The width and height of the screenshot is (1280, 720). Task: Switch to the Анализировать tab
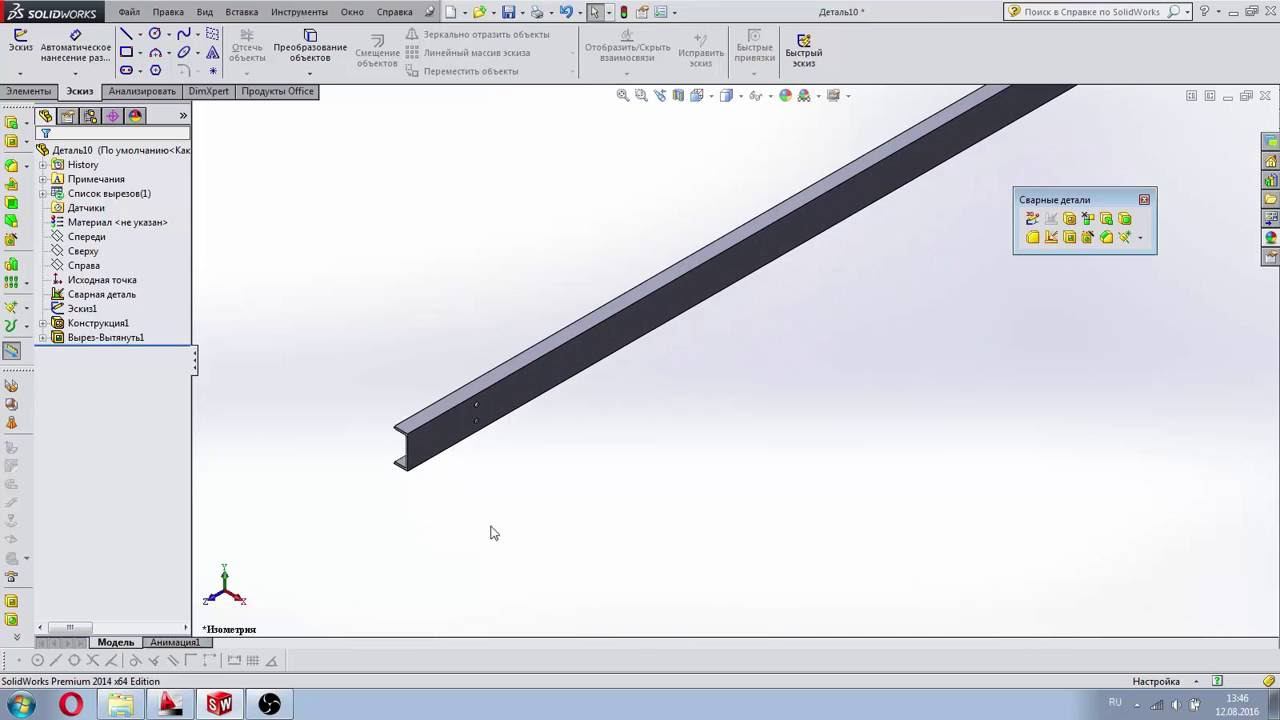142,91
